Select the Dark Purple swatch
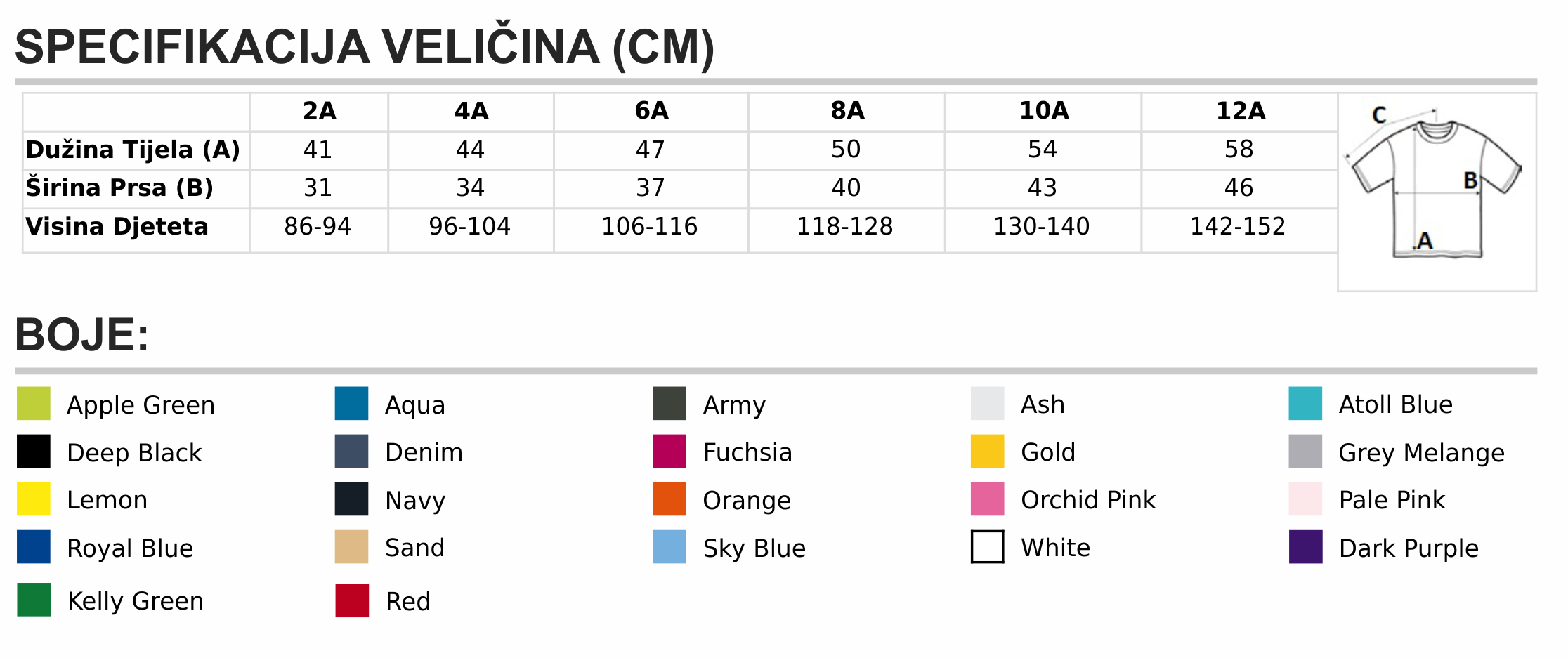 click(x=1306, y=547)
